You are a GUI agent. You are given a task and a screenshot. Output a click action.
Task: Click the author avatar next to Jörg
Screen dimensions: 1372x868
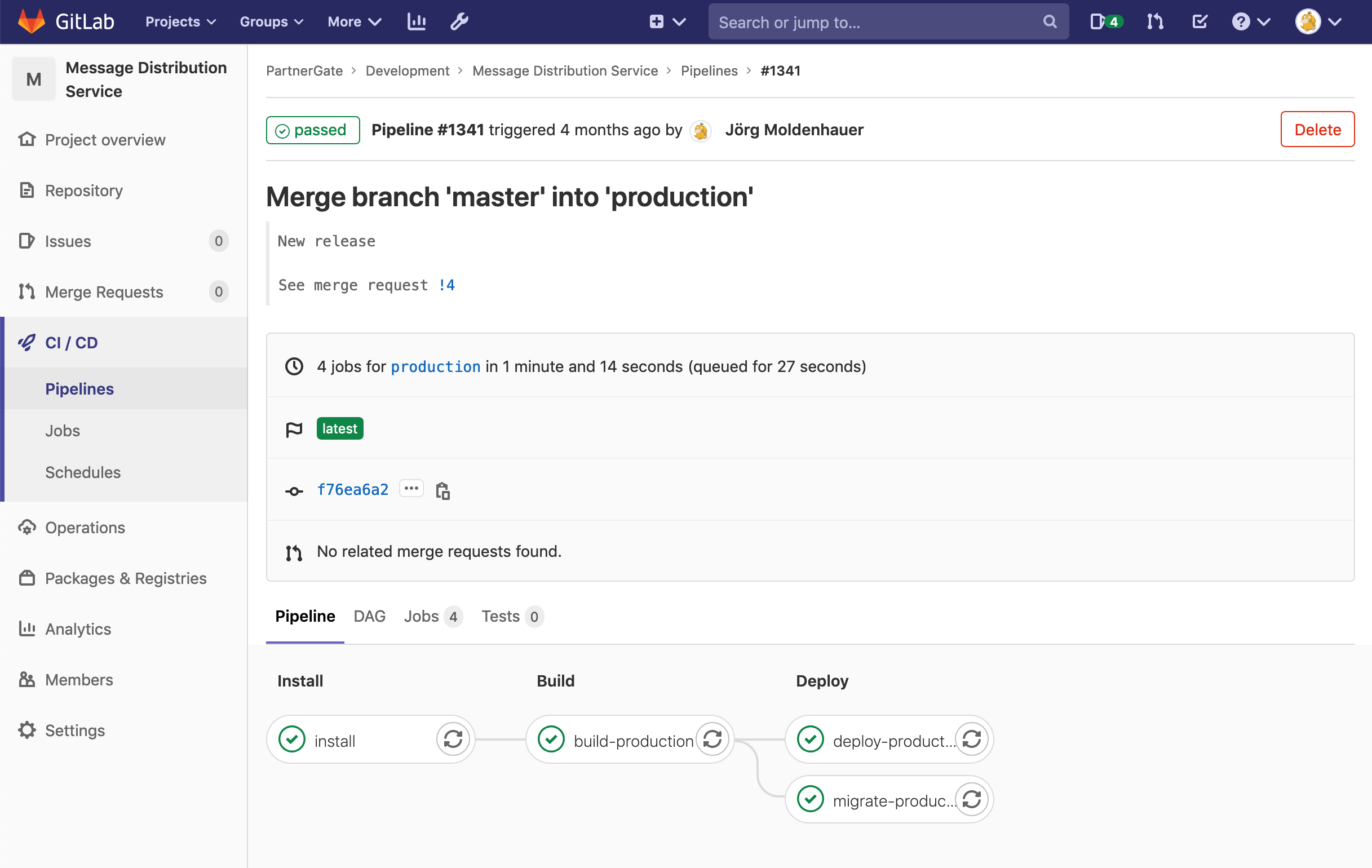(700, 130)
